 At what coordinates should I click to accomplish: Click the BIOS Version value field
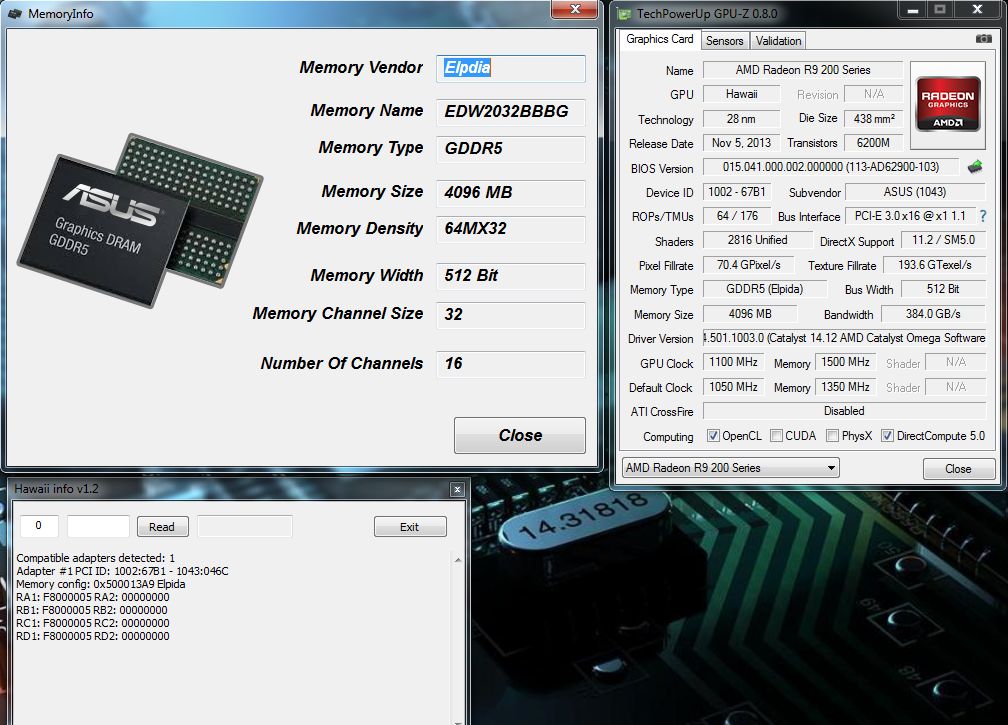point(831,167)
